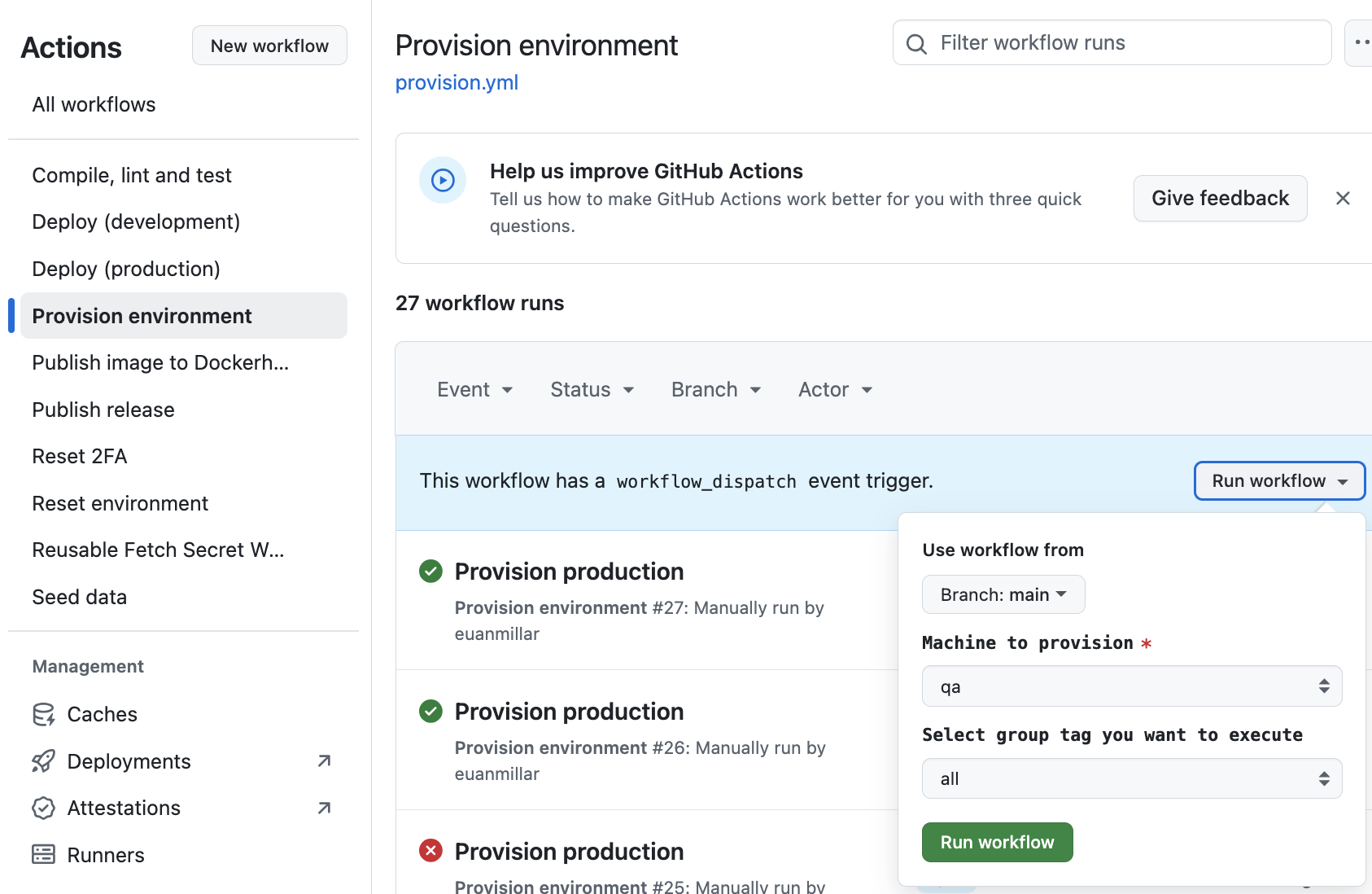
Task: Open the provision.yml file link
Action: [457, 83]
